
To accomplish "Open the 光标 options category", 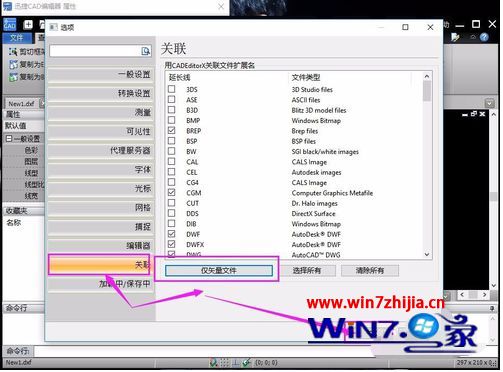I will pos(101,188).
